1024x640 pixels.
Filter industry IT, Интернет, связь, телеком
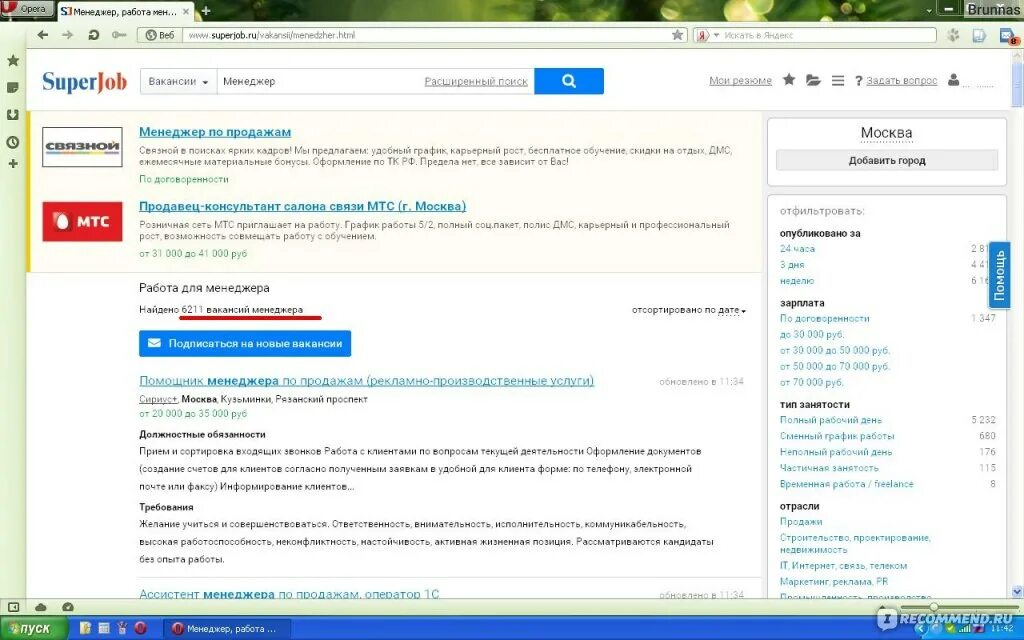[x=843, y=566]
